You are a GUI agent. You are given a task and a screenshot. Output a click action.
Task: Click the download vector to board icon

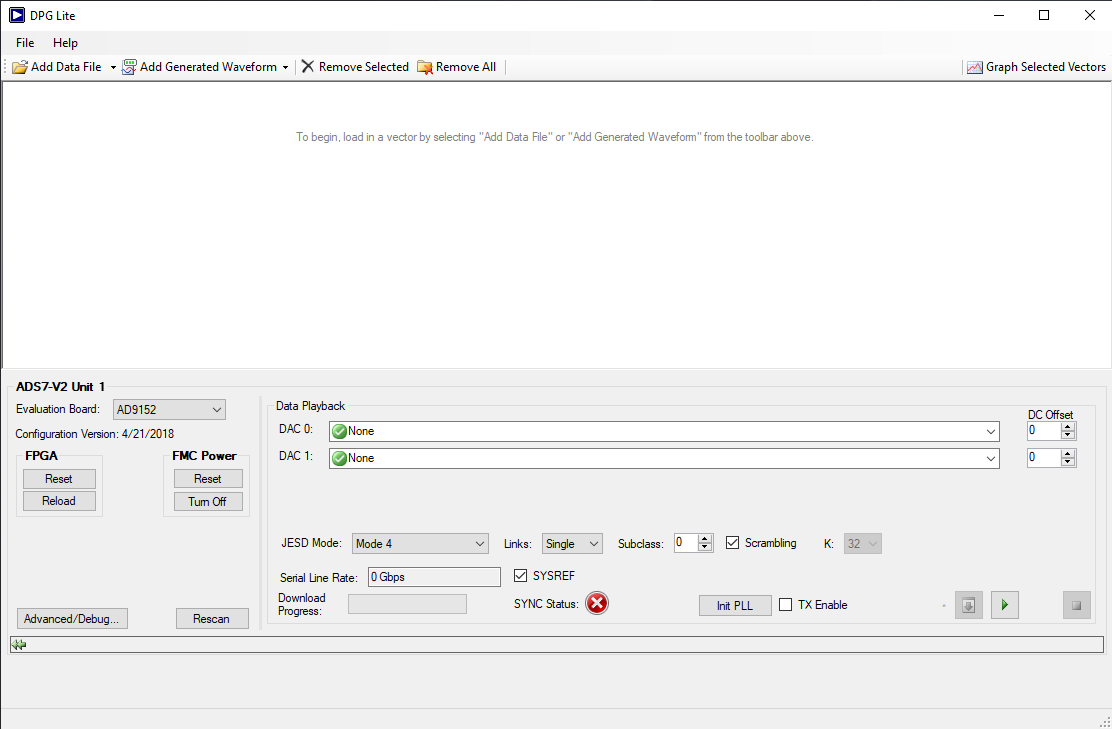pyautogui.click(x=969, y=606)
